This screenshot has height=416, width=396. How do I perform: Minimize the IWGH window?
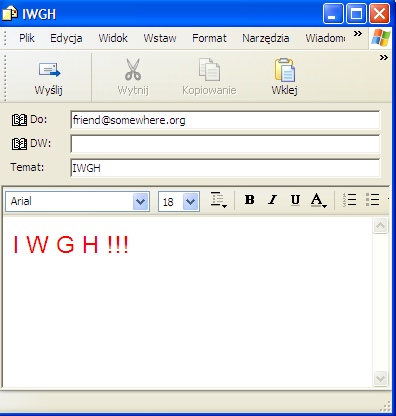(x=333, y=14)
